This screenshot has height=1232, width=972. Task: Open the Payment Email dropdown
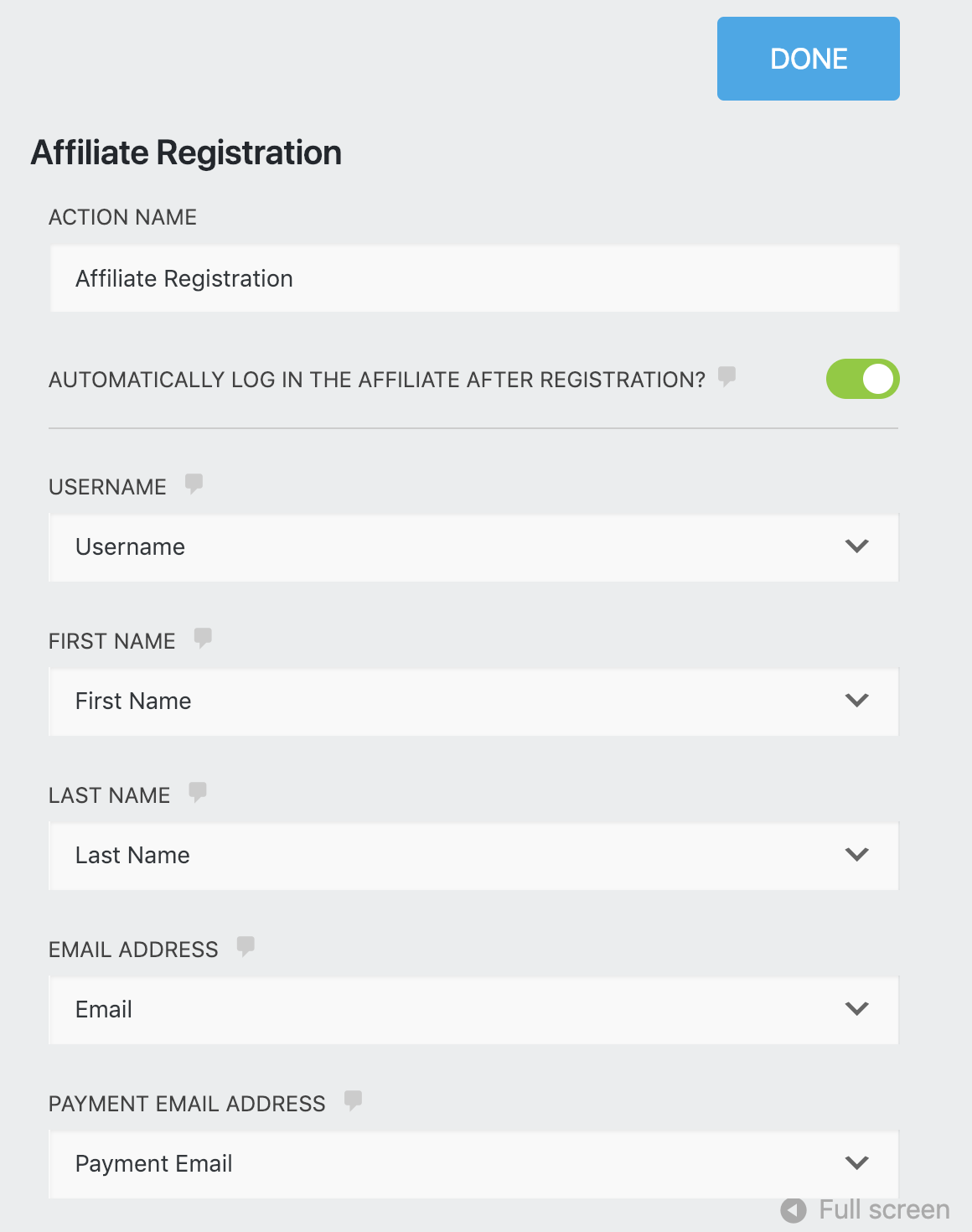(x=856, y=1163)
